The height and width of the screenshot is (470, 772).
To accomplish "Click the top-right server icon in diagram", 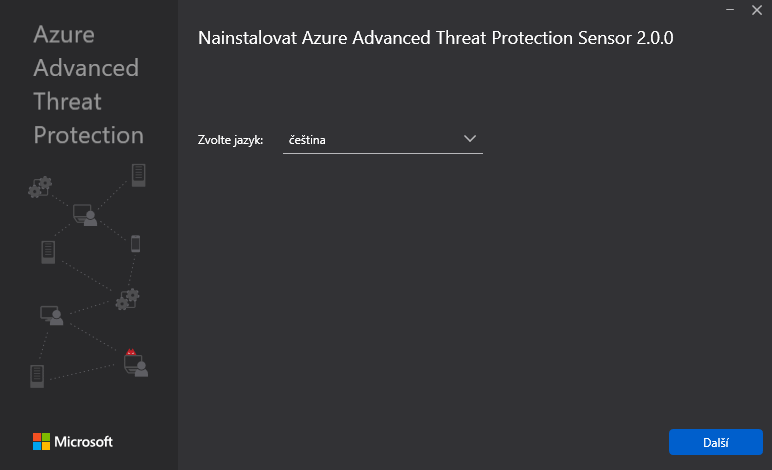I will tap(139, 175).
